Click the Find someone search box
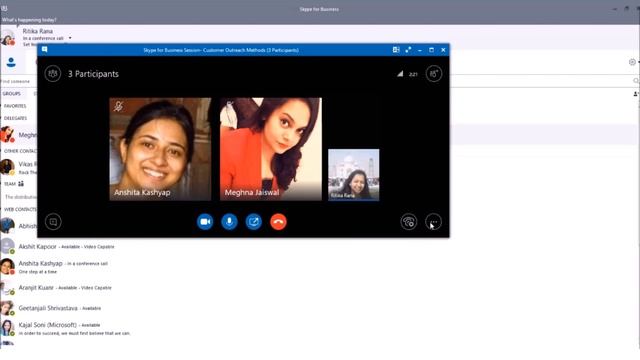The height and width of the screenshot is (360, 640). [x=18, y=81]
